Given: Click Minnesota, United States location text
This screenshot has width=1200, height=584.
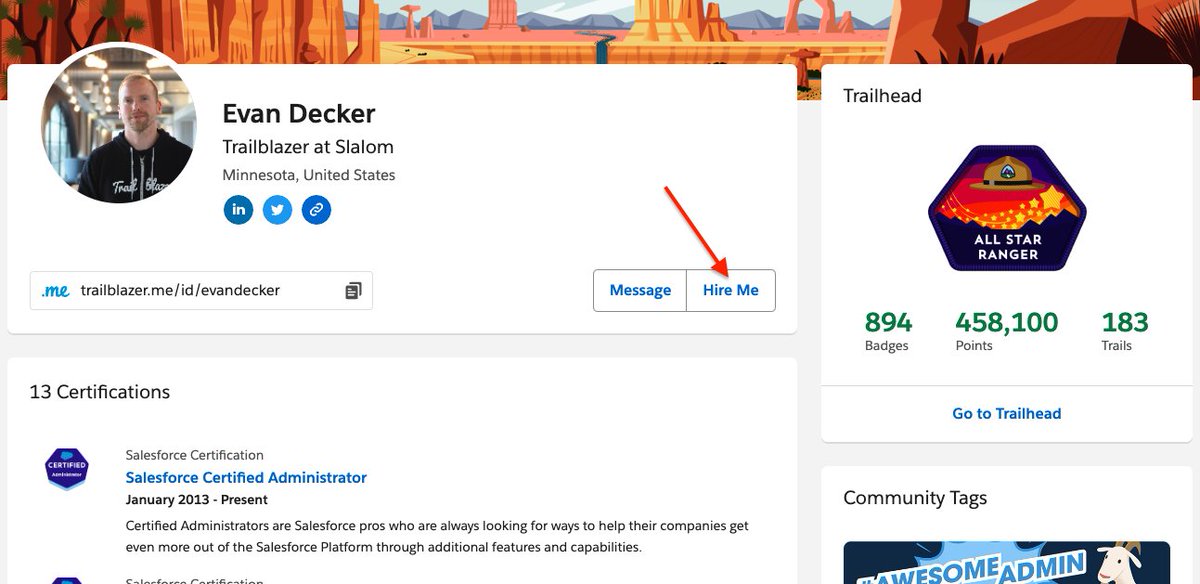Looking at the screenshot, I should coord(309,175).
